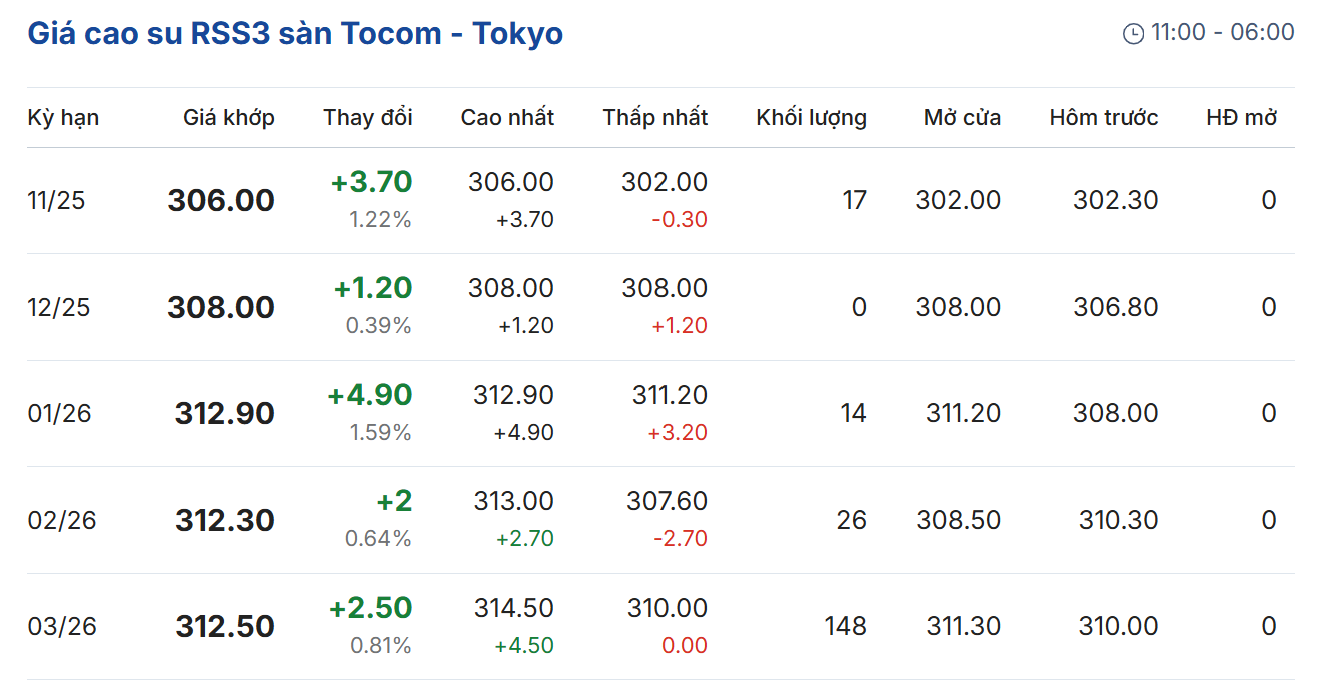
Task: Click the 'Khối lượng' column header
Action: point(811,117)
